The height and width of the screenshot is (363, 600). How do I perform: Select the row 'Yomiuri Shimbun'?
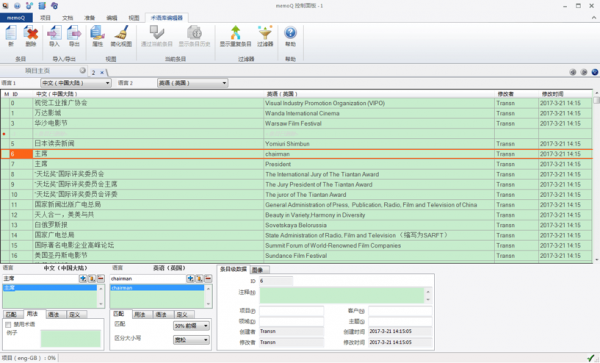[297, 144]
